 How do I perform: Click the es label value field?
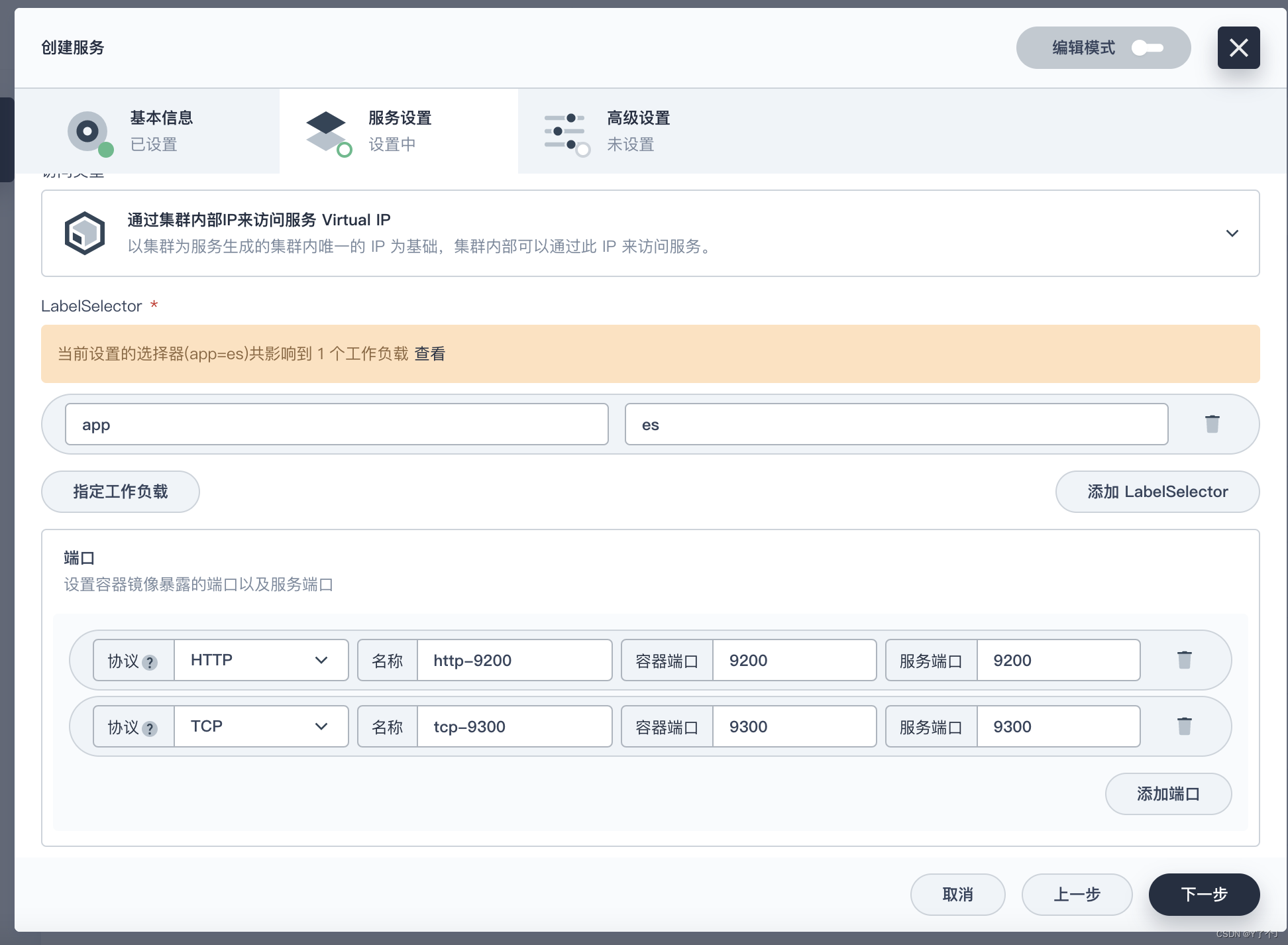pos(896,424)
